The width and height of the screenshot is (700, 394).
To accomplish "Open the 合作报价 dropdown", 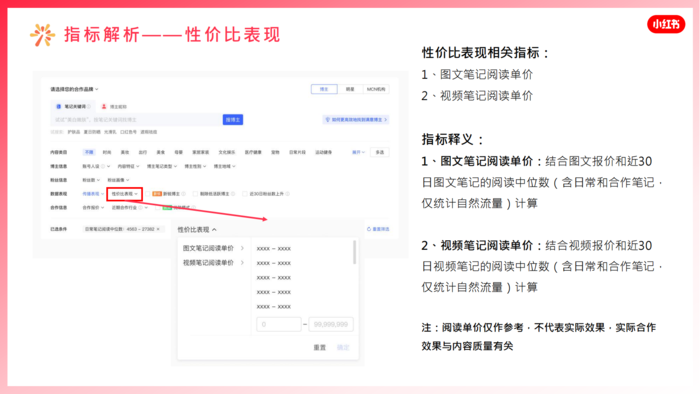I will [x=93, y=207].
